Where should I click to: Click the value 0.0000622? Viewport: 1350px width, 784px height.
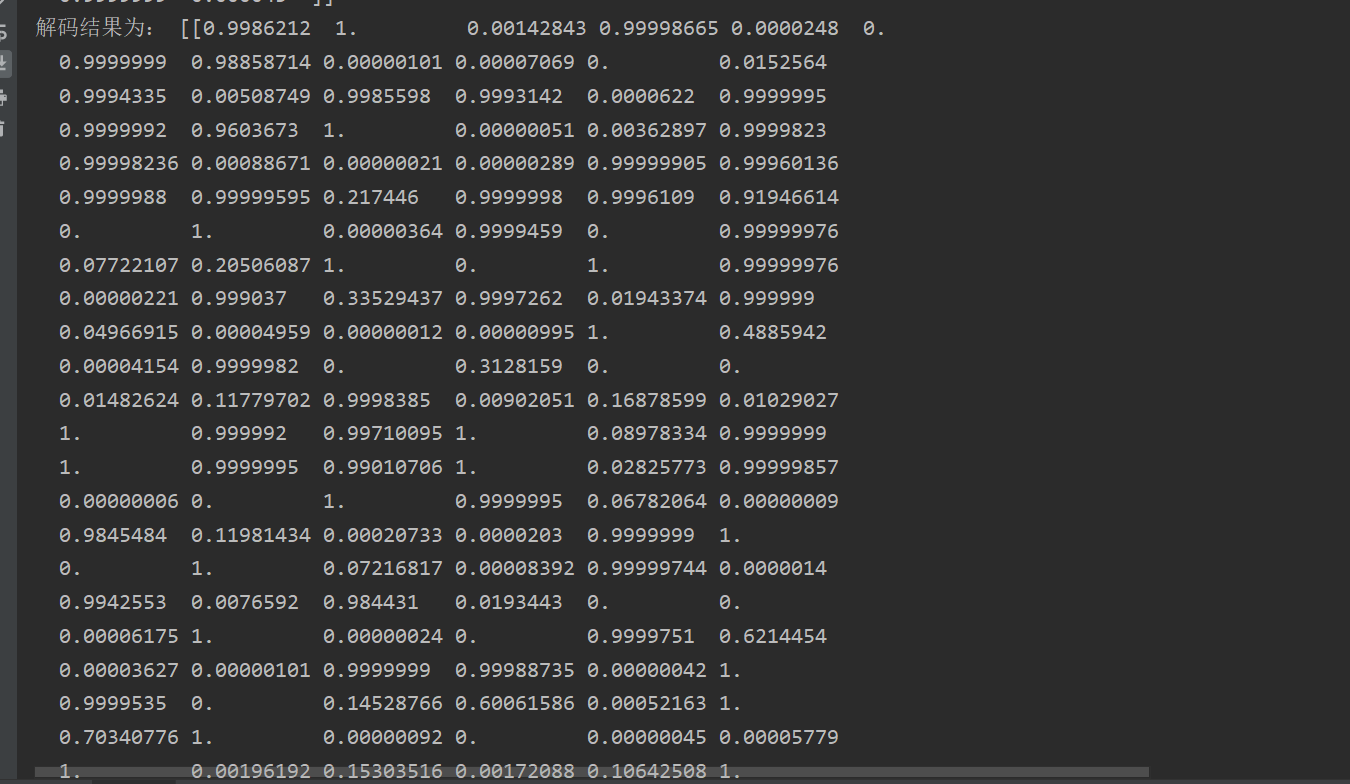641,97
